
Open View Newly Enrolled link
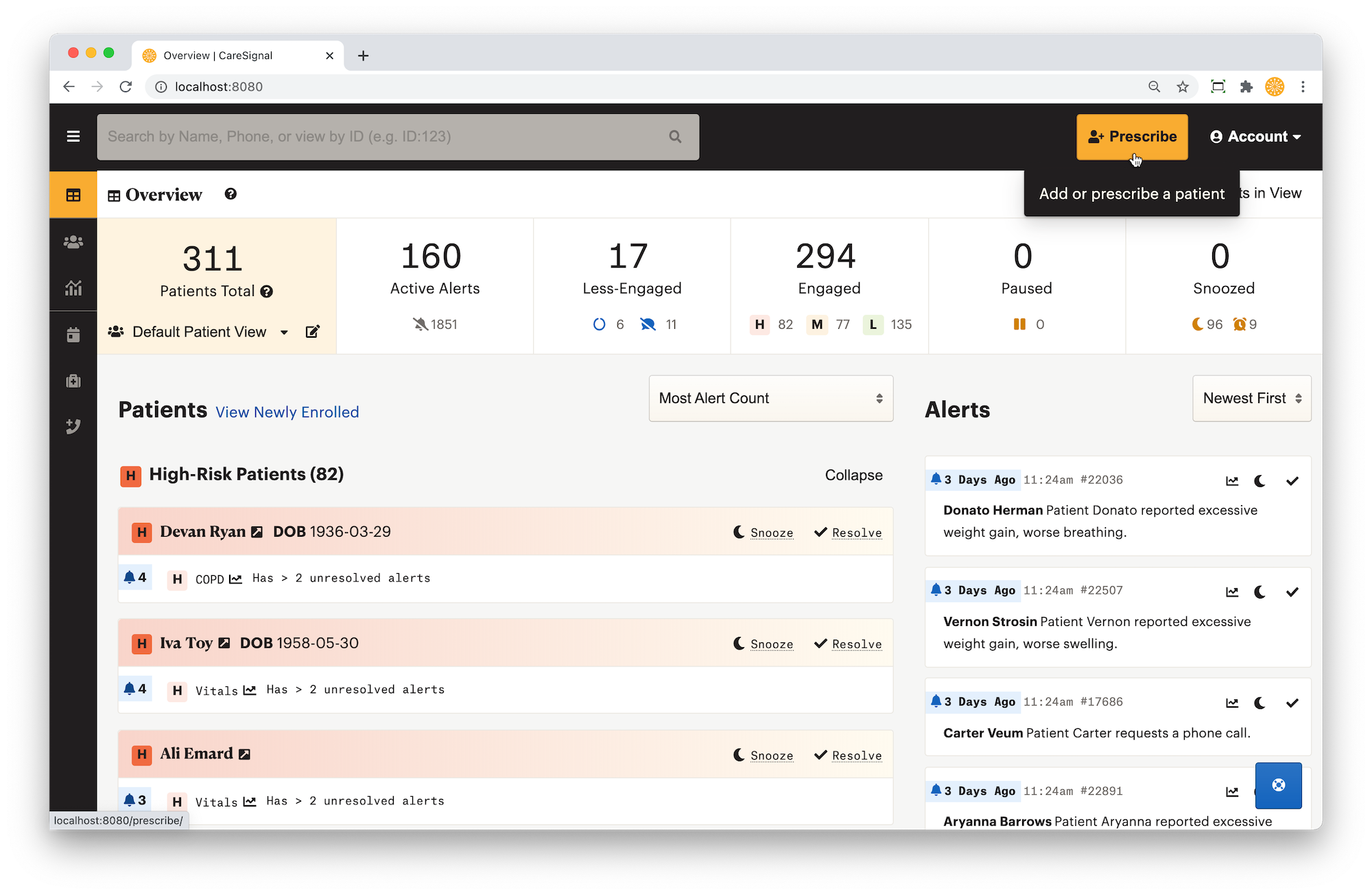point(287,412)
